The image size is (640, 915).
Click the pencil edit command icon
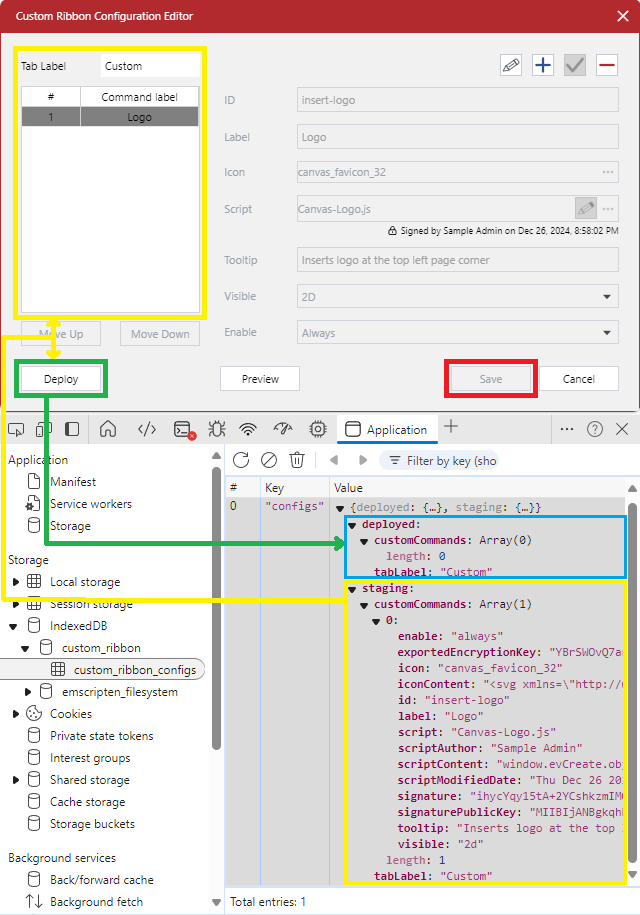click(x=511, y=65)
